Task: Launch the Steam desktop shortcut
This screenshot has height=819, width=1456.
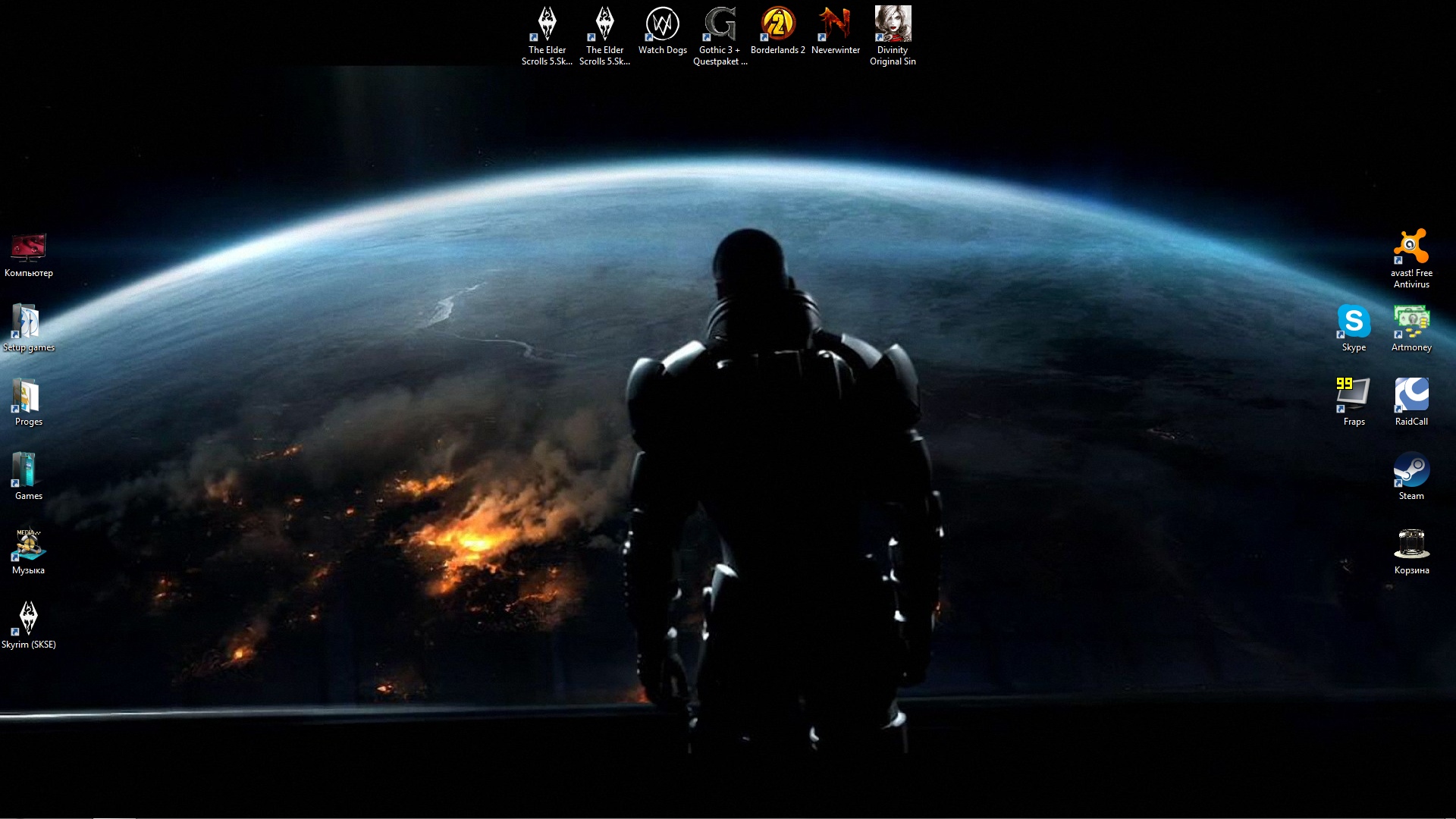Action: (1412, 477)
